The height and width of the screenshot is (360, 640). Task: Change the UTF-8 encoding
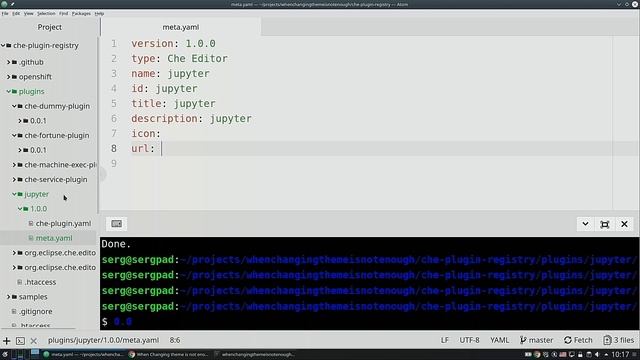pyautogui.click(x=469, y=340)
